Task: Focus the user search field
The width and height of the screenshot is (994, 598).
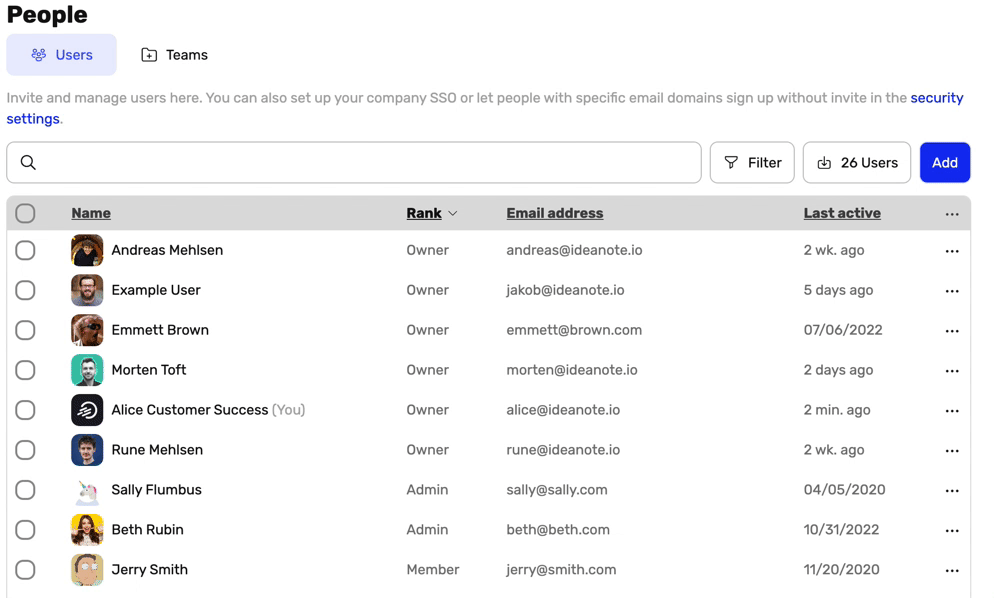Action: pos(354,162)
